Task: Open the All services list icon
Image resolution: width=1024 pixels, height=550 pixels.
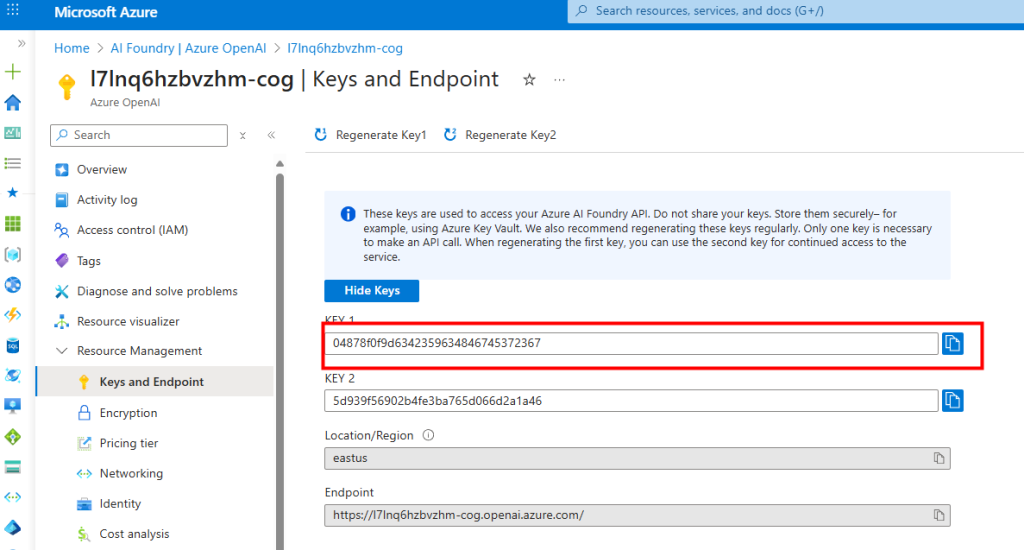Action: 12,163
